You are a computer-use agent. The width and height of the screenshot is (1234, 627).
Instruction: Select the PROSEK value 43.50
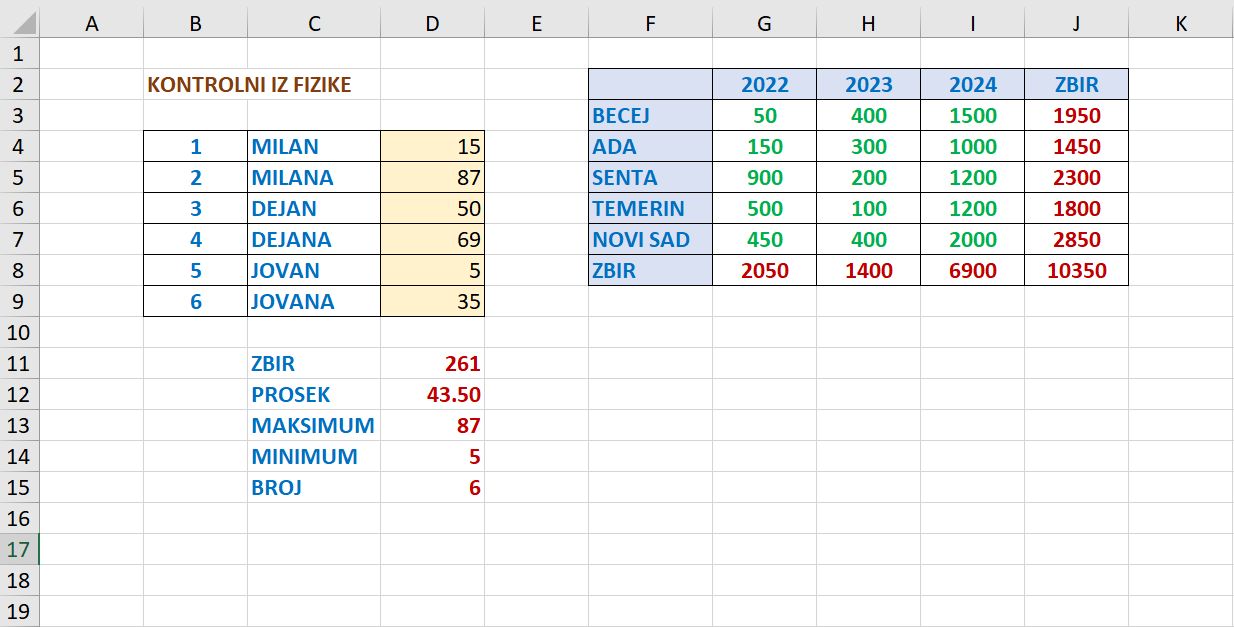point(432,395)
